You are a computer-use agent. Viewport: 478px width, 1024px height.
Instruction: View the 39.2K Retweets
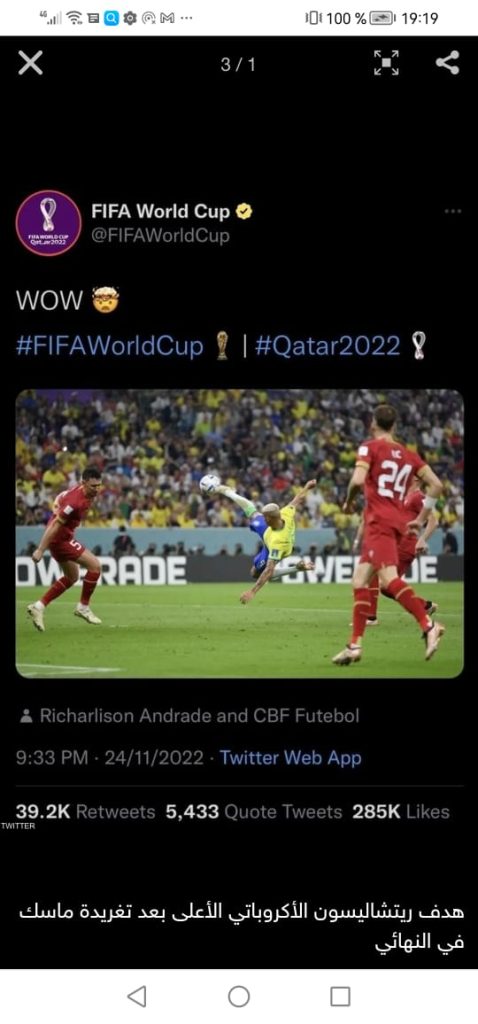[x=86, y=812]
